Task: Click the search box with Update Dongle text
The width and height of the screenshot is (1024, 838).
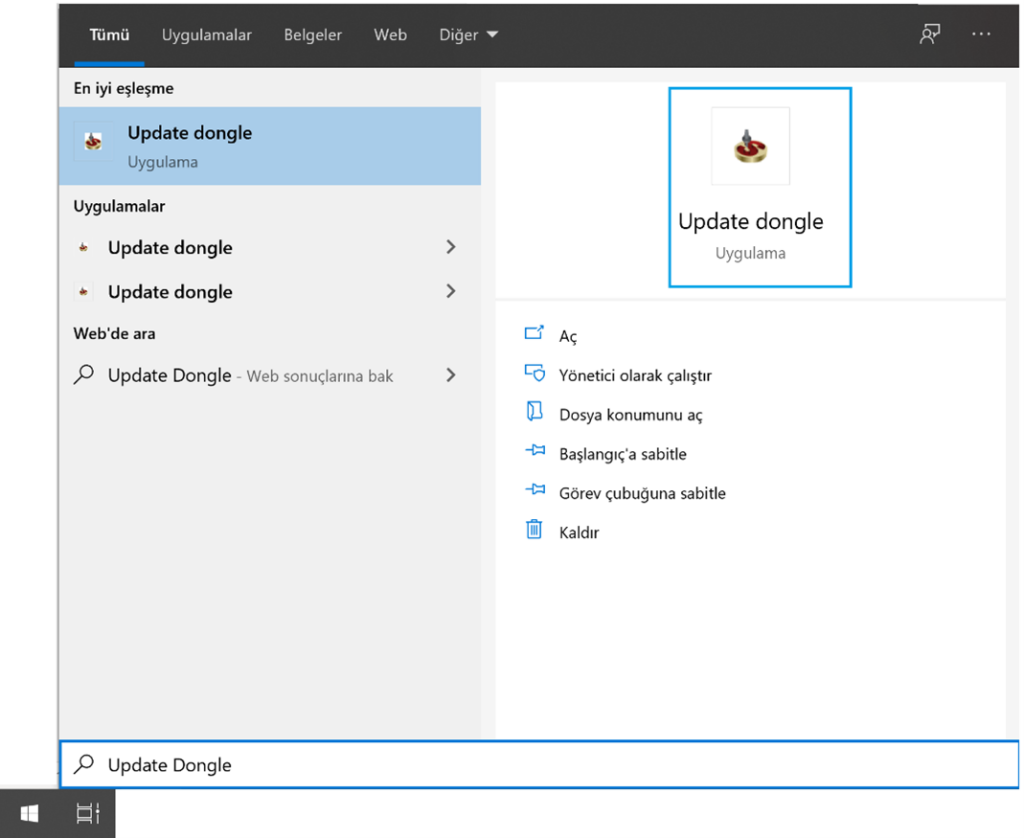Action: pos(540,765)
